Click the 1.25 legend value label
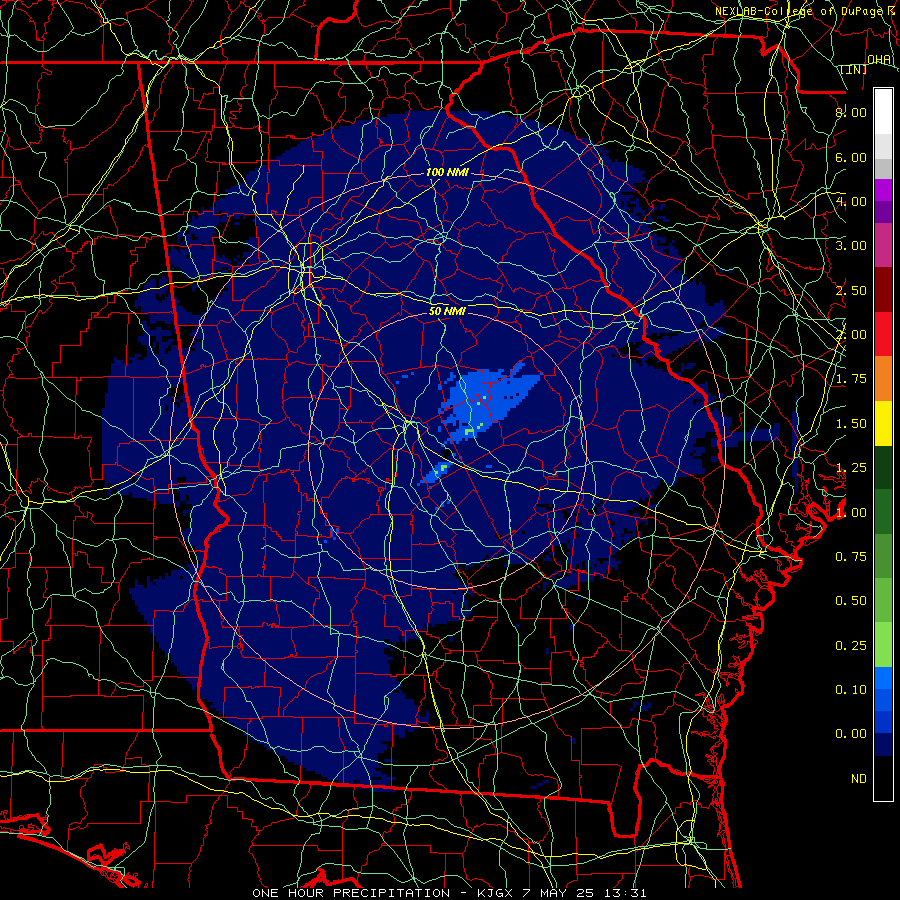900x900 pixels. click(851, 468)
